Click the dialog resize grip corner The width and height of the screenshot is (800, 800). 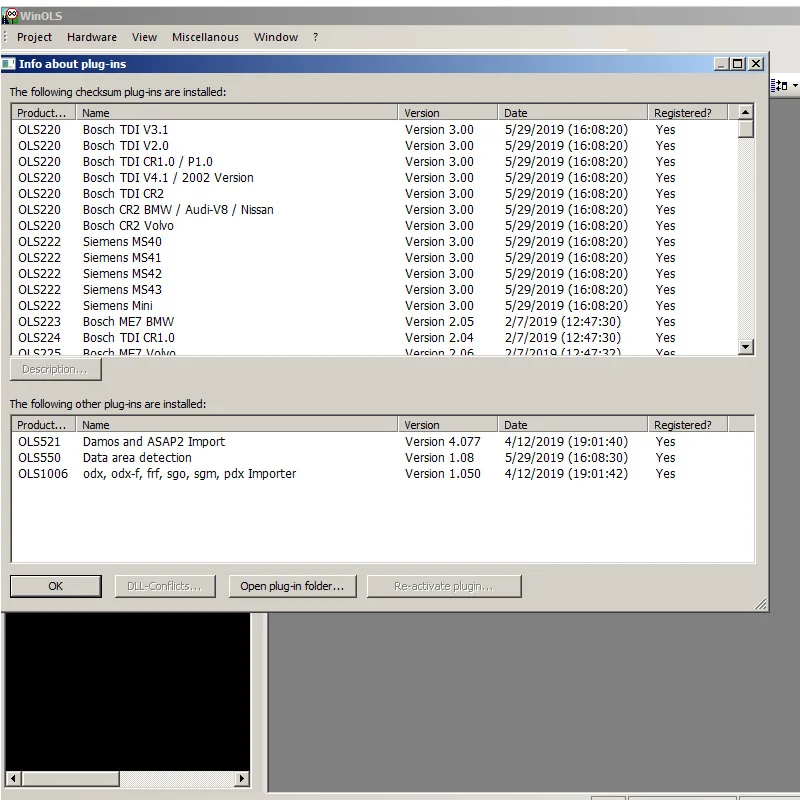tap(761, 604)
